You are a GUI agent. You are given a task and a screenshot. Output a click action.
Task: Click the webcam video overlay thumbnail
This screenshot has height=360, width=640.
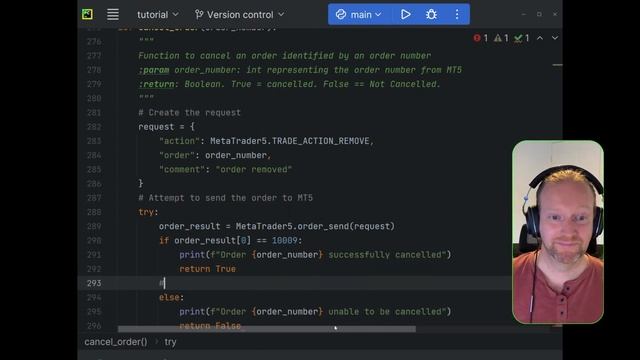point(558,232)
